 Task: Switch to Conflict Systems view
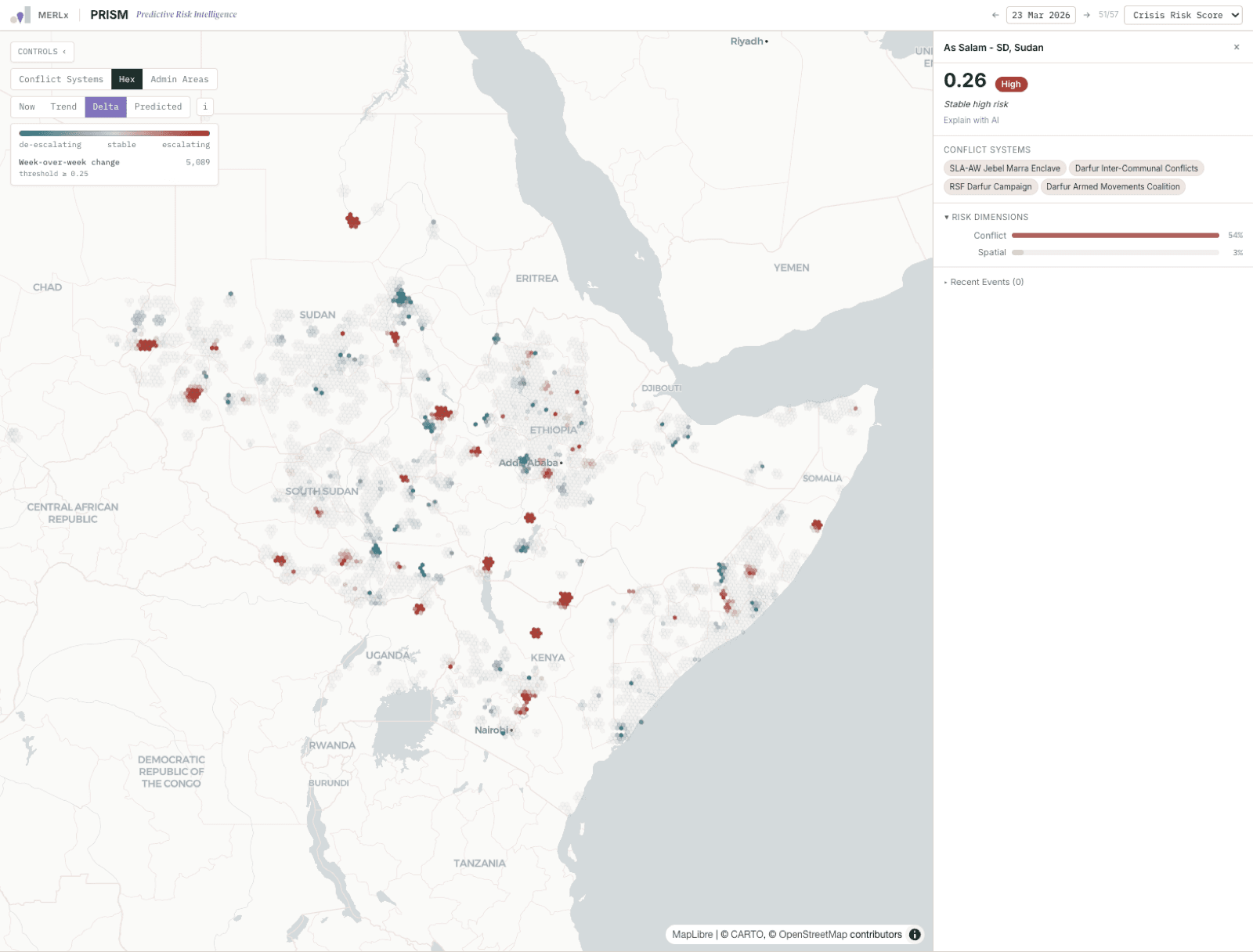pyautogui.click(x=61, y=79)
